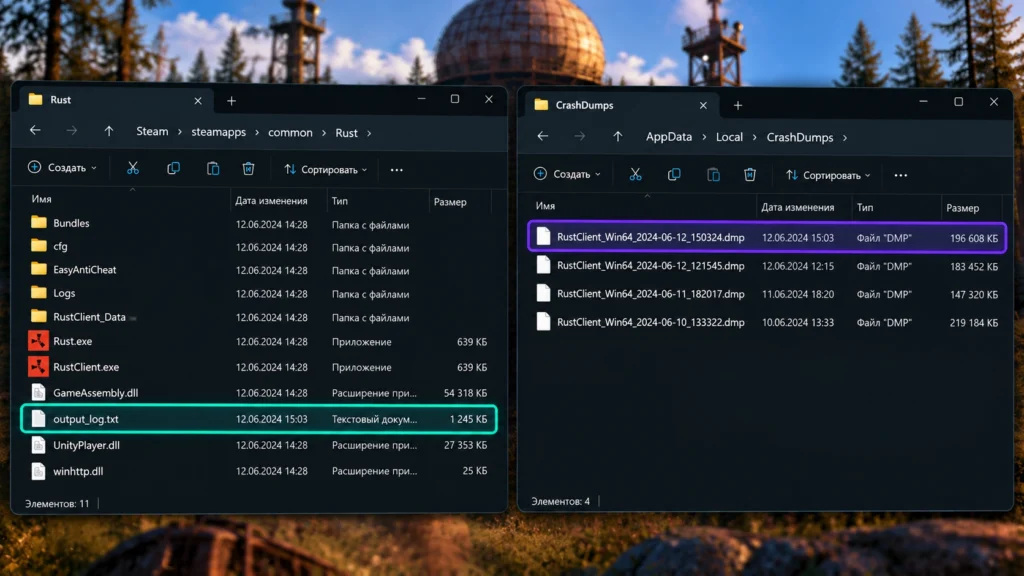The width and height of the screenshot is (1024, 576).
Task: Select RustClient_Win64_2024-06-10_133322.dmp file
Action: [767, 322]
